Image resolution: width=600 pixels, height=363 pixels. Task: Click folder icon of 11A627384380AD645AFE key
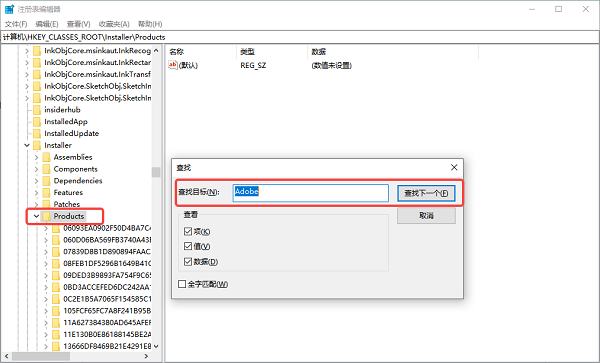[56, 323]
